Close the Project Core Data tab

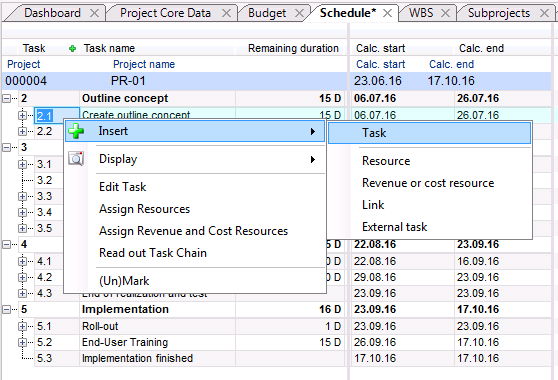coord(226,14)
